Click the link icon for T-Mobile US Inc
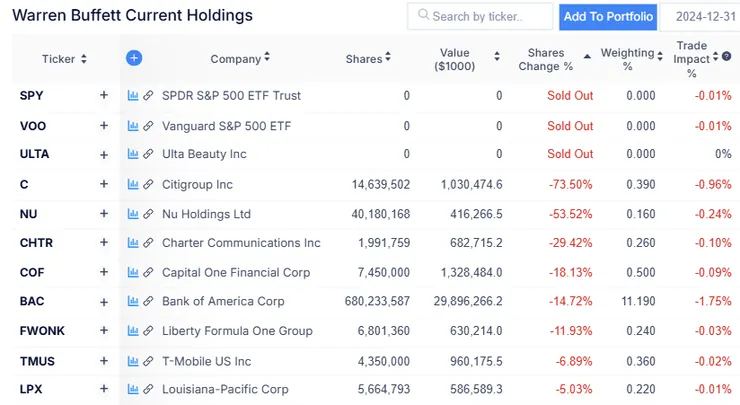 tap(148, 361)
